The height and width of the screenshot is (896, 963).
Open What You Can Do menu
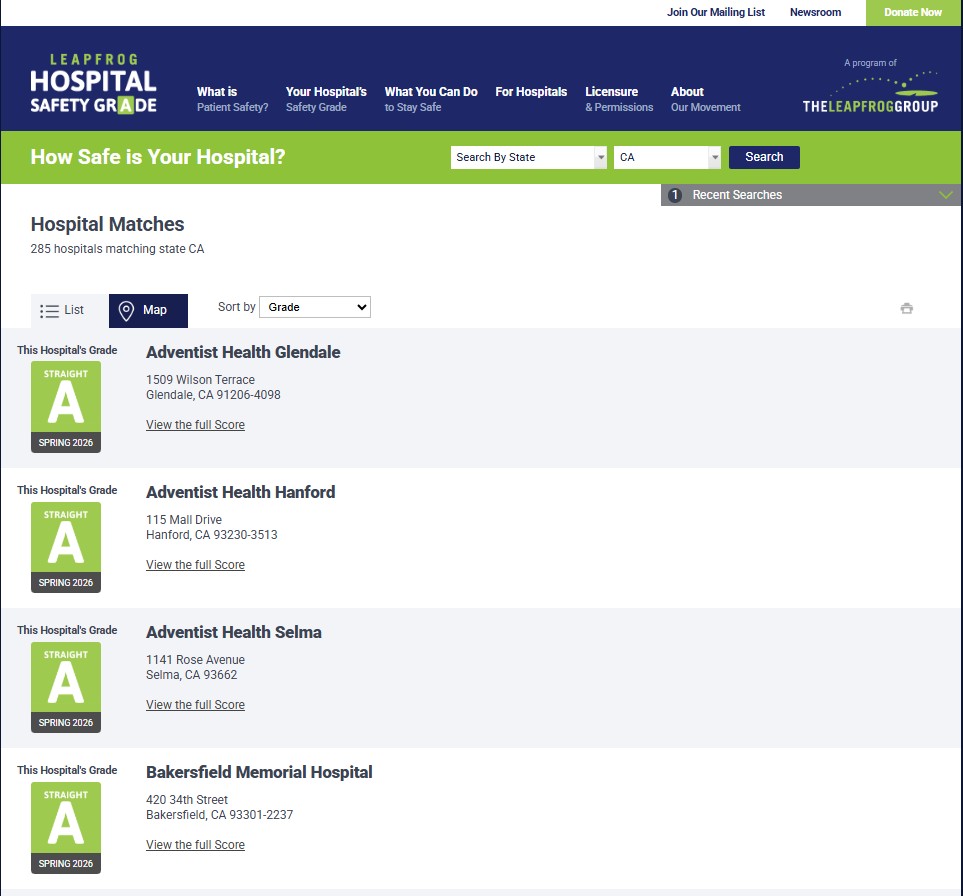[x=431, y=99]
